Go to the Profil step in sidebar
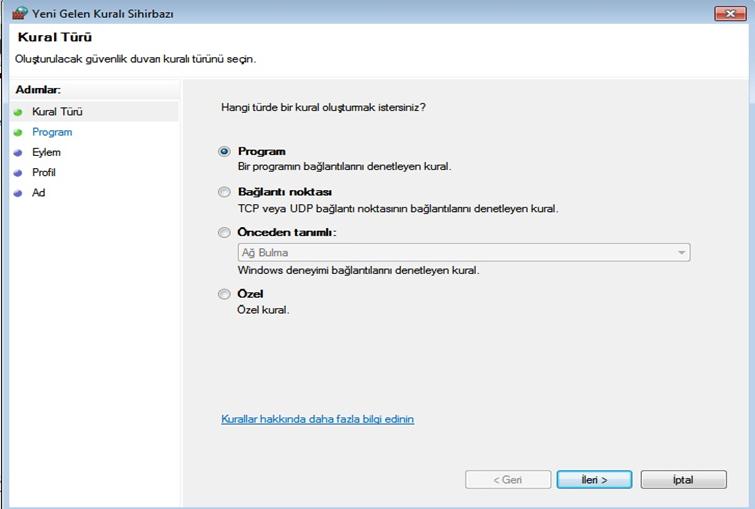 click(x=44, y=172)
